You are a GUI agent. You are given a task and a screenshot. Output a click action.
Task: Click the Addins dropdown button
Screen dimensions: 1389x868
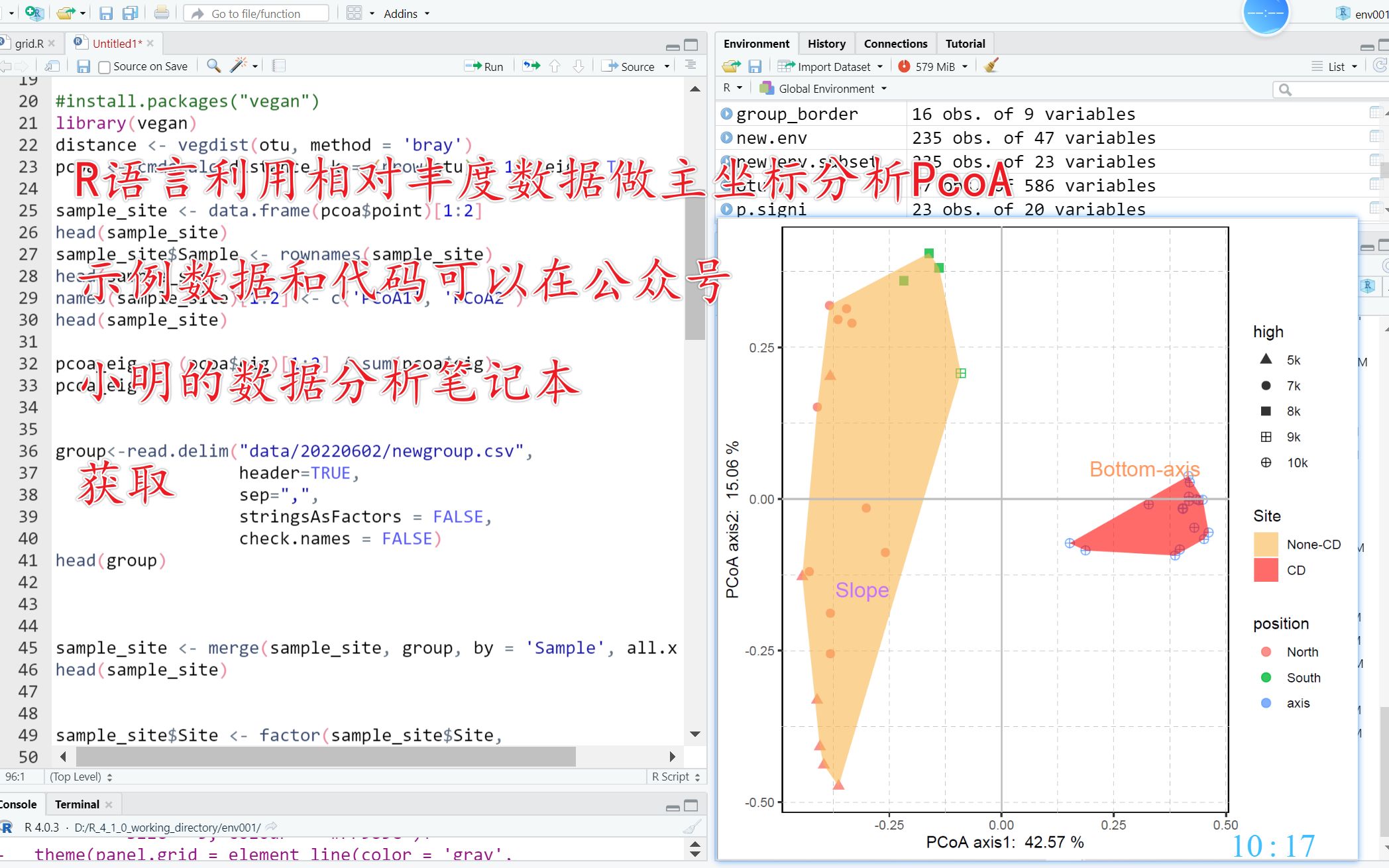[x=406, y=13]
